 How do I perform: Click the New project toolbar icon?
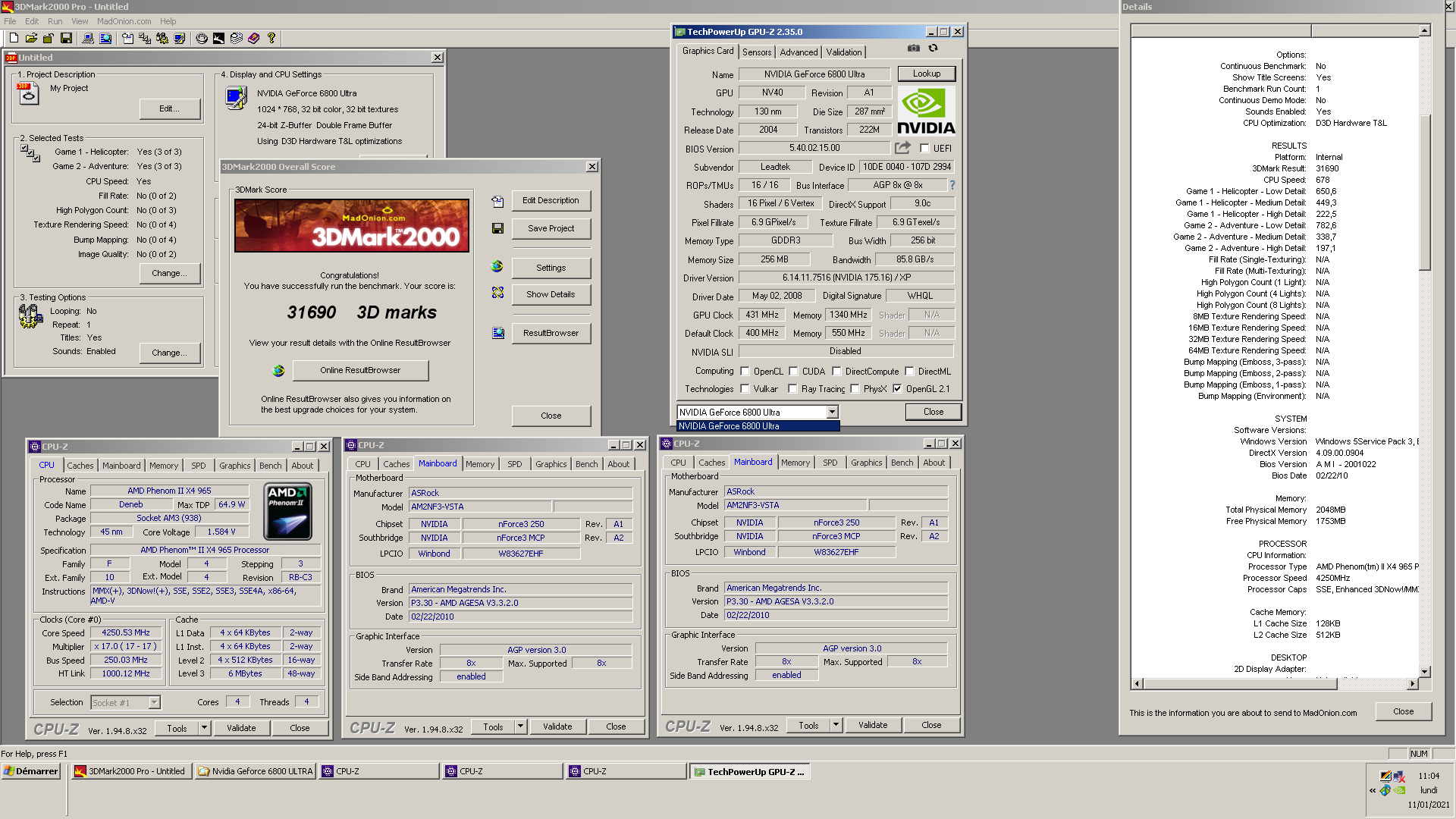pos(14,38)
